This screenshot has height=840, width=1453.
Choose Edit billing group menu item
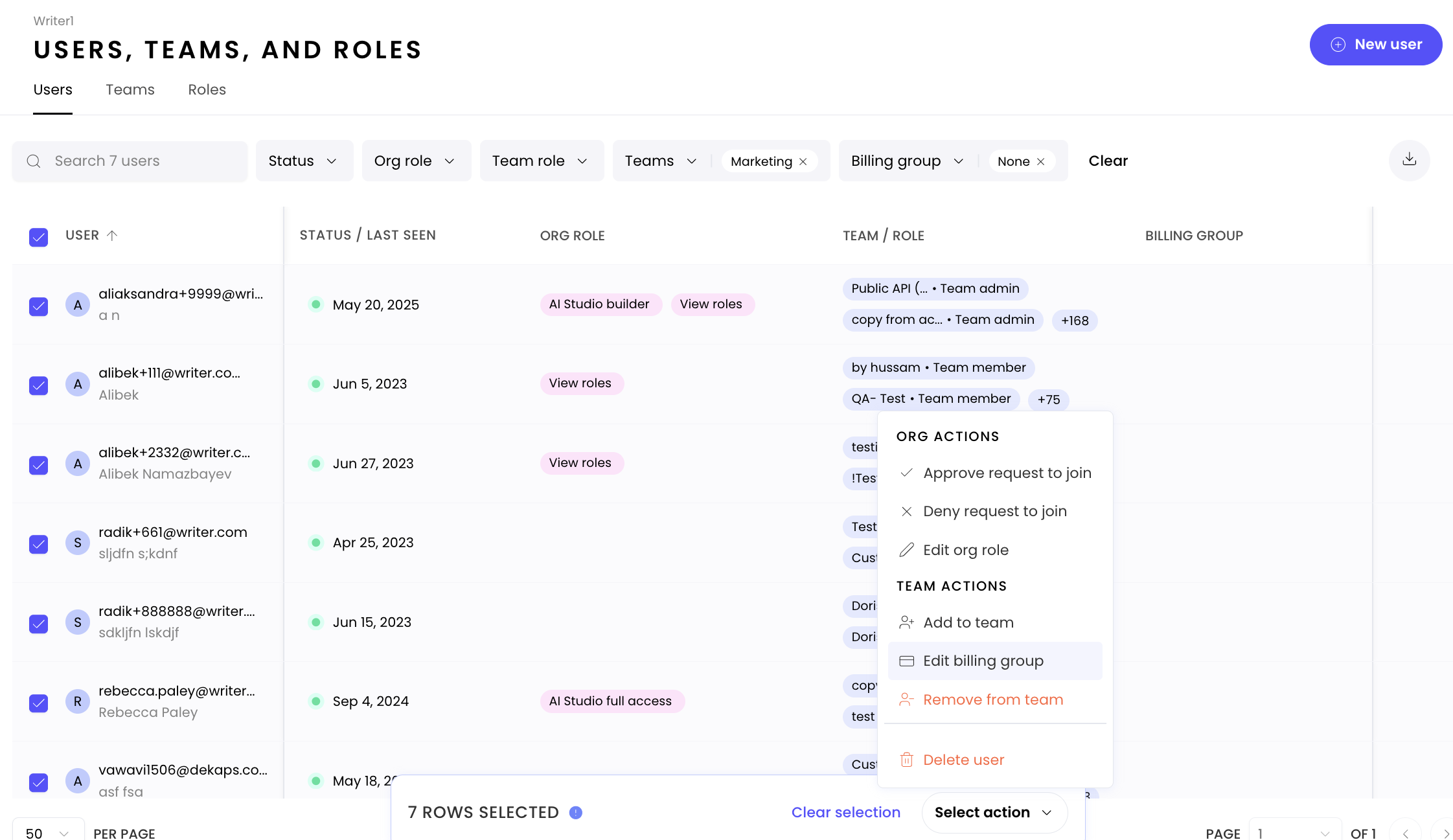(983, 661)
